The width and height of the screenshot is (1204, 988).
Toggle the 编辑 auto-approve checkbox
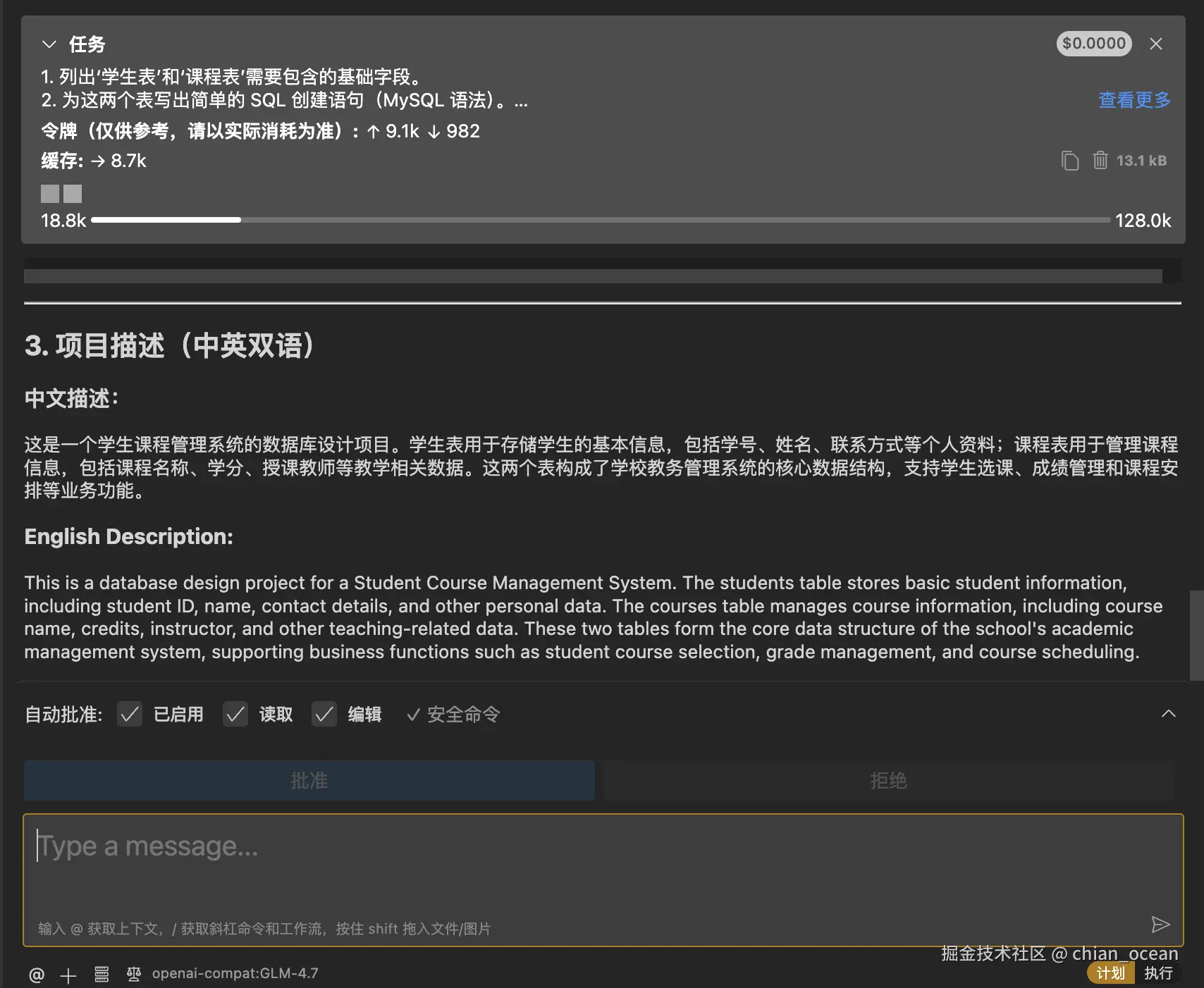coord(324,714)
